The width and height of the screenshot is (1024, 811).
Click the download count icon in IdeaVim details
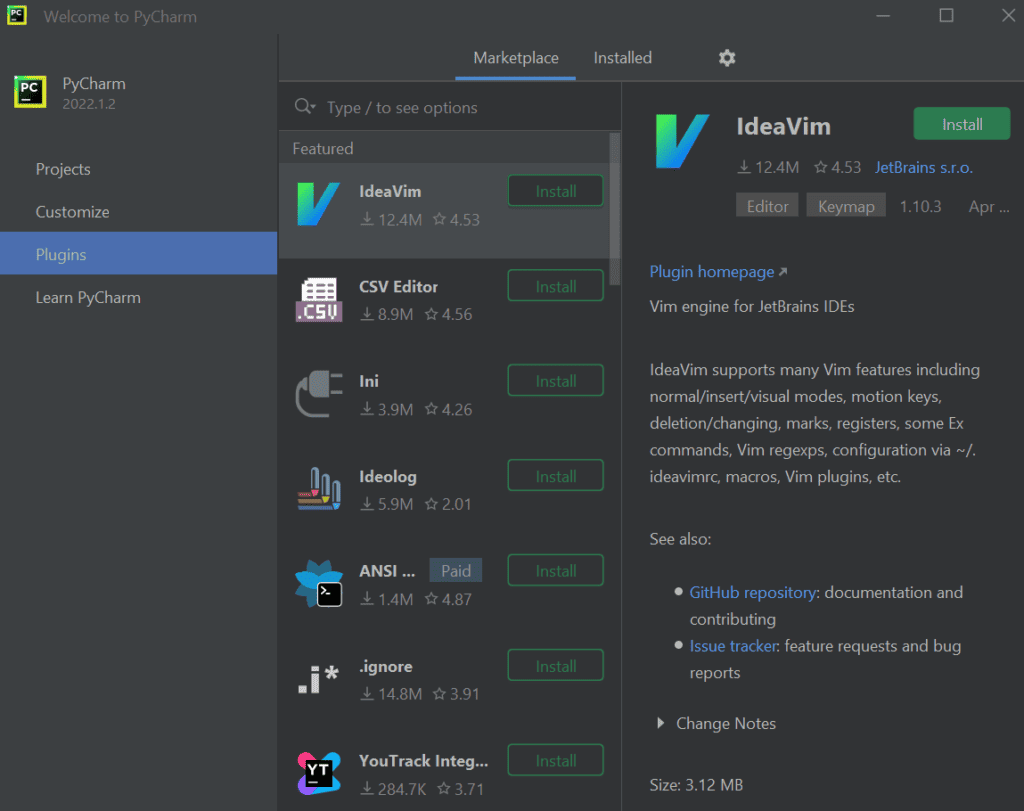click(744, 168)
